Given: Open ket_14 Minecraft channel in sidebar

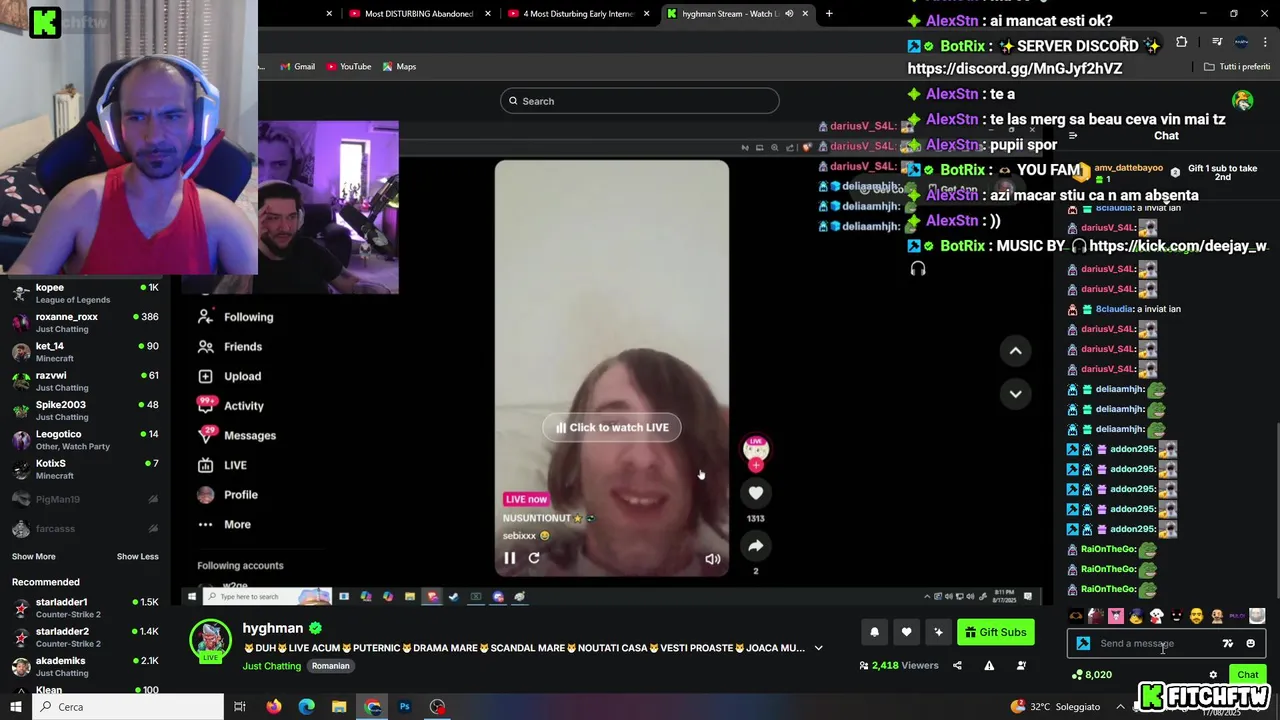Looking at the screenshot, I should point(85,352).
